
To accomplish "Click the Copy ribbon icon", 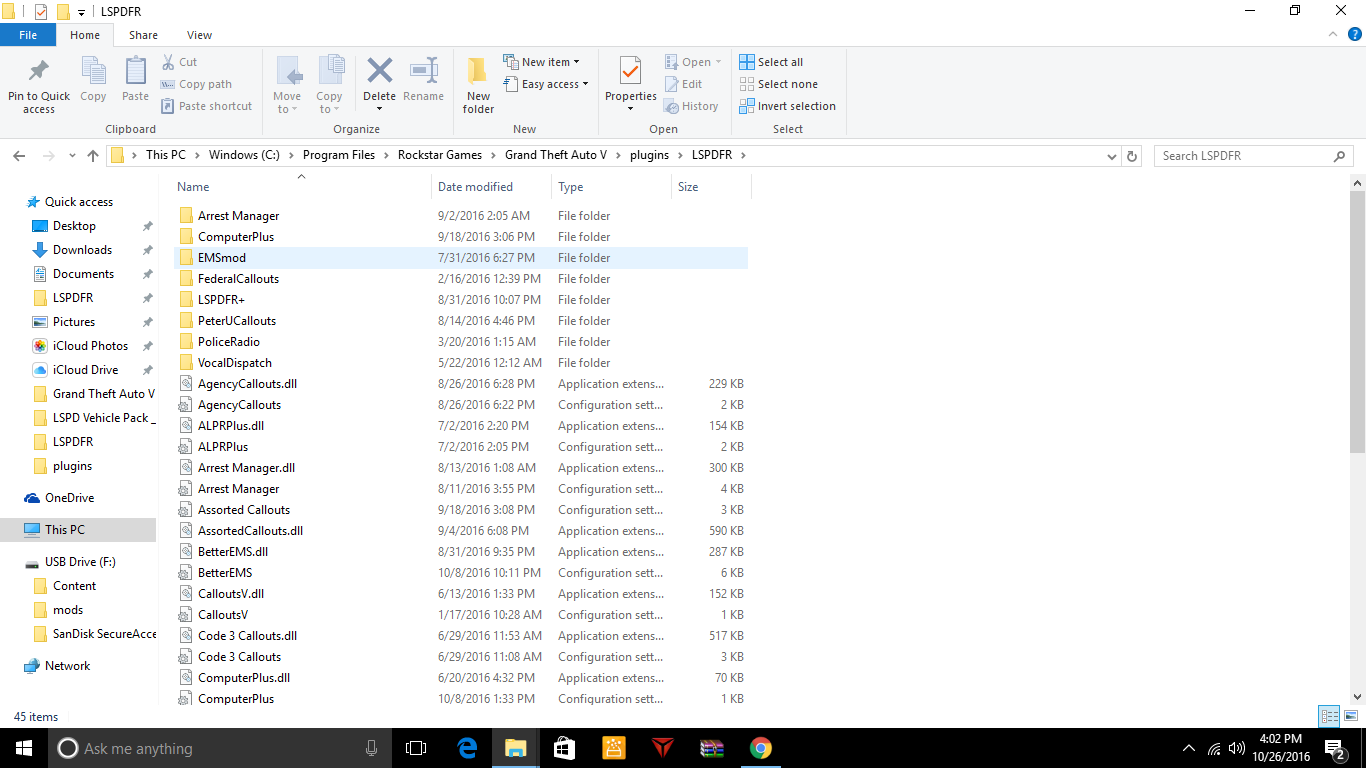I will [93, 72].
